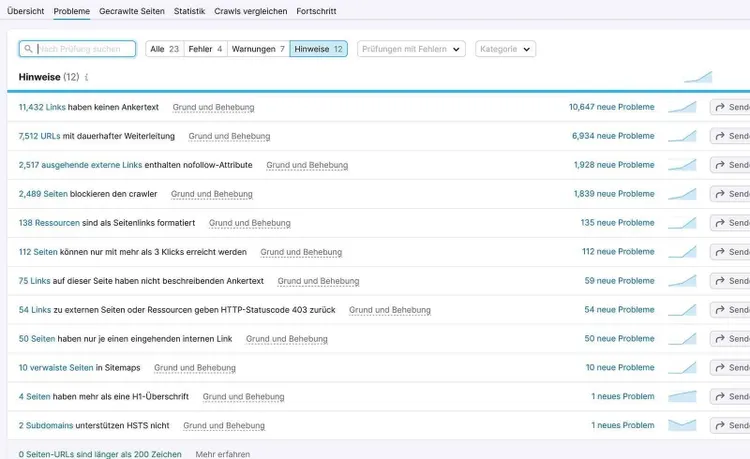
Task: Open the Übersicht tab
Action: click(x=25, y=11)
